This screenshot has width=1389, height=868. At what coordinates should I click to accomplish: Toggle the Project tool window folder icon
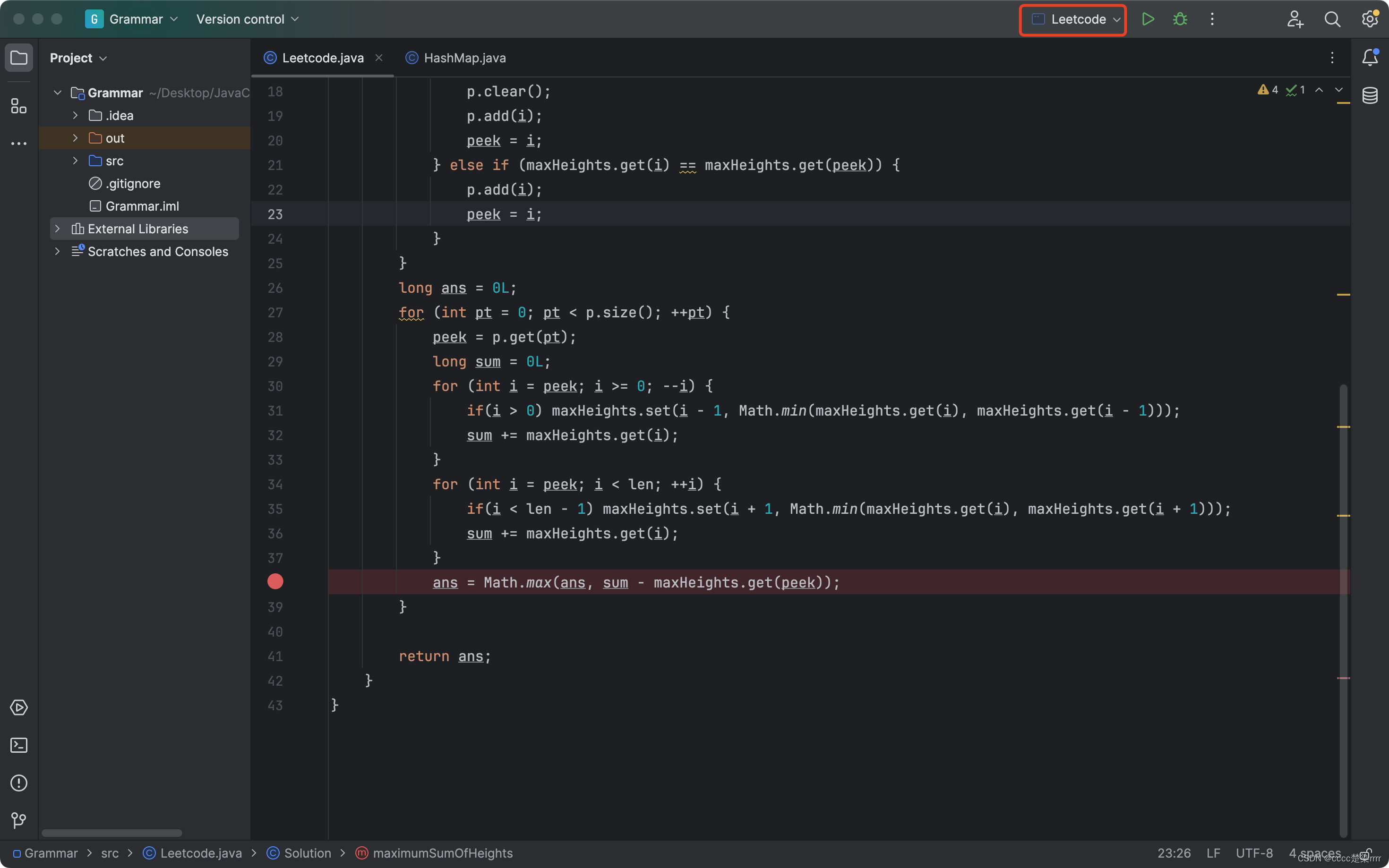click(x=19, y=58)
